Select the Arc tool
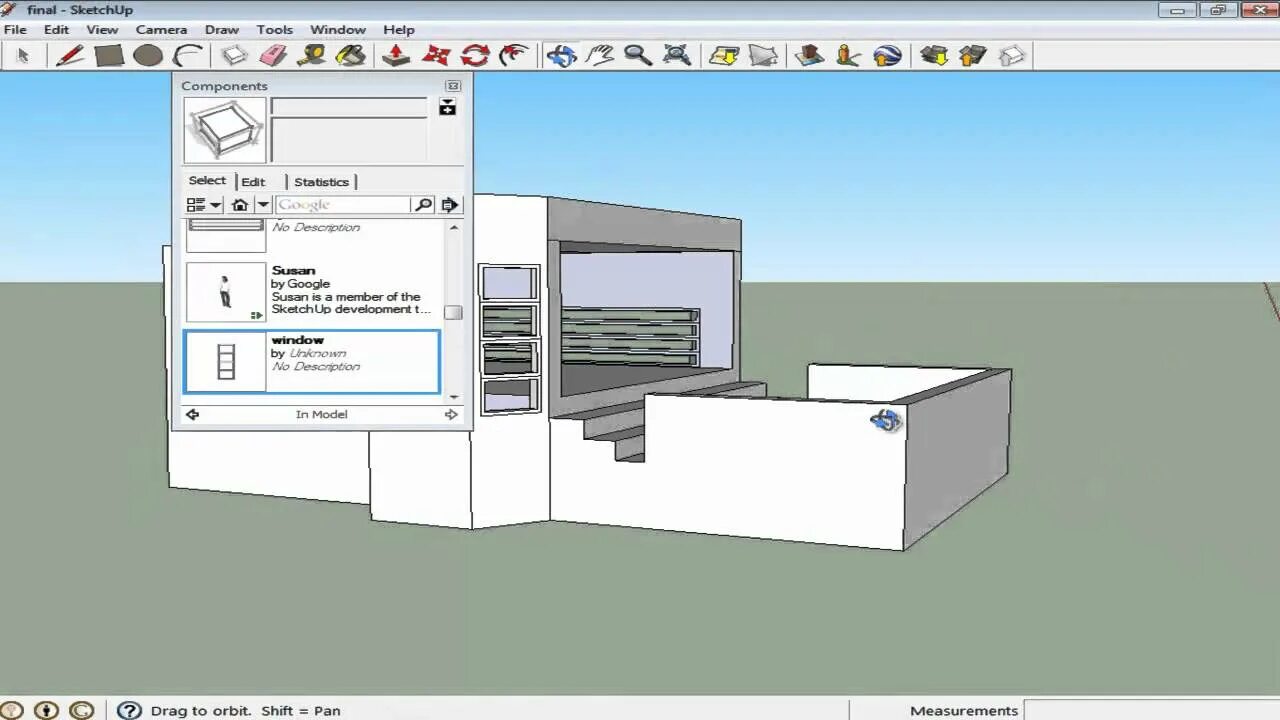The image size is (1280, 720). tap(188, 55)
